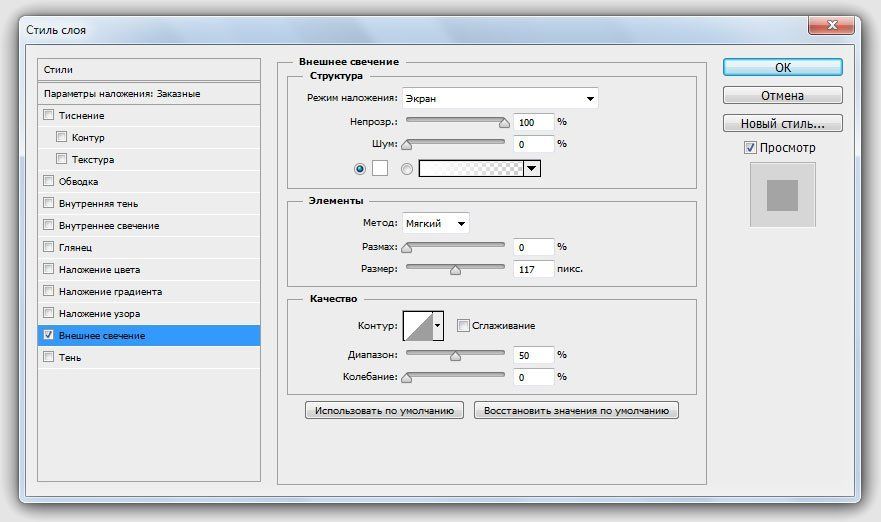Click Использовать по умолчанию button
Screen dimensions: 881x522
(x=384, y=411)
